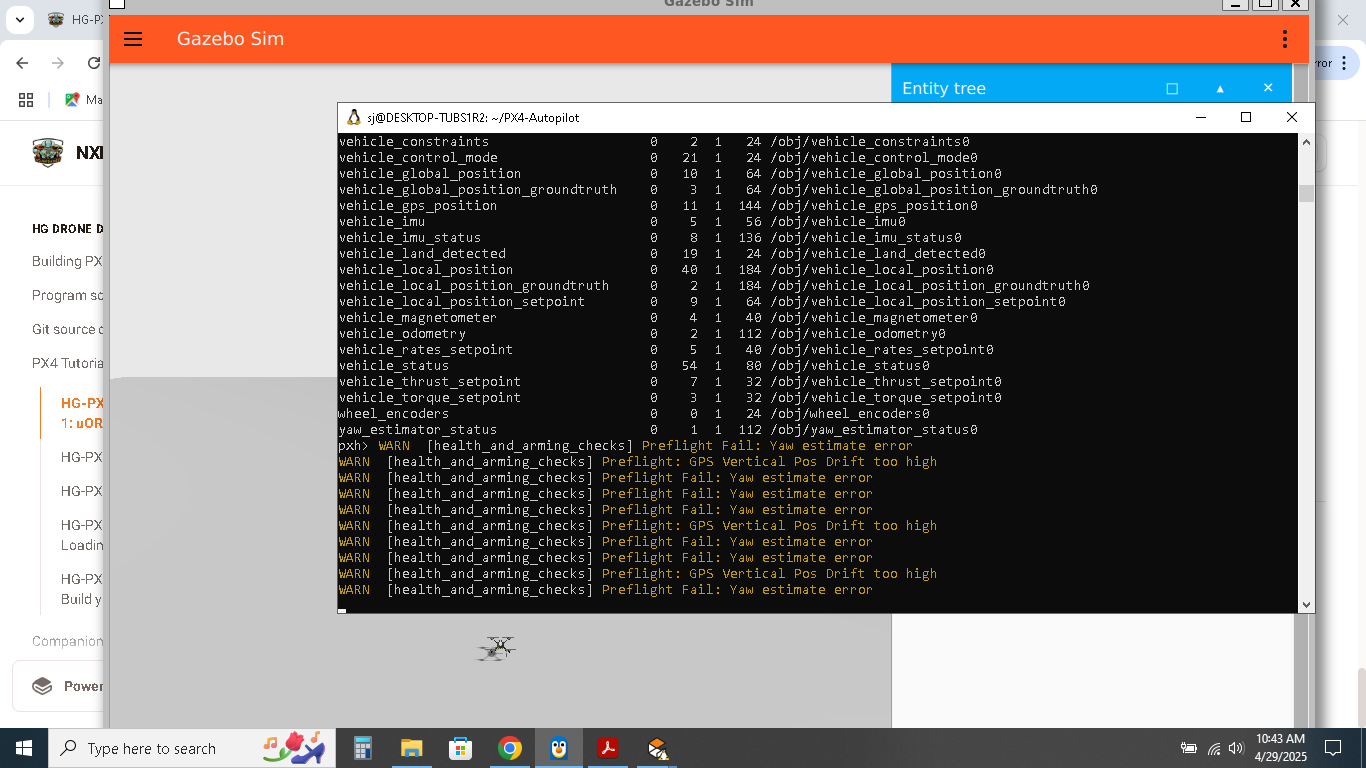Screen dimensions: 1366x768
Task: Open Chrome tab search dropdown
Action: 19,19
